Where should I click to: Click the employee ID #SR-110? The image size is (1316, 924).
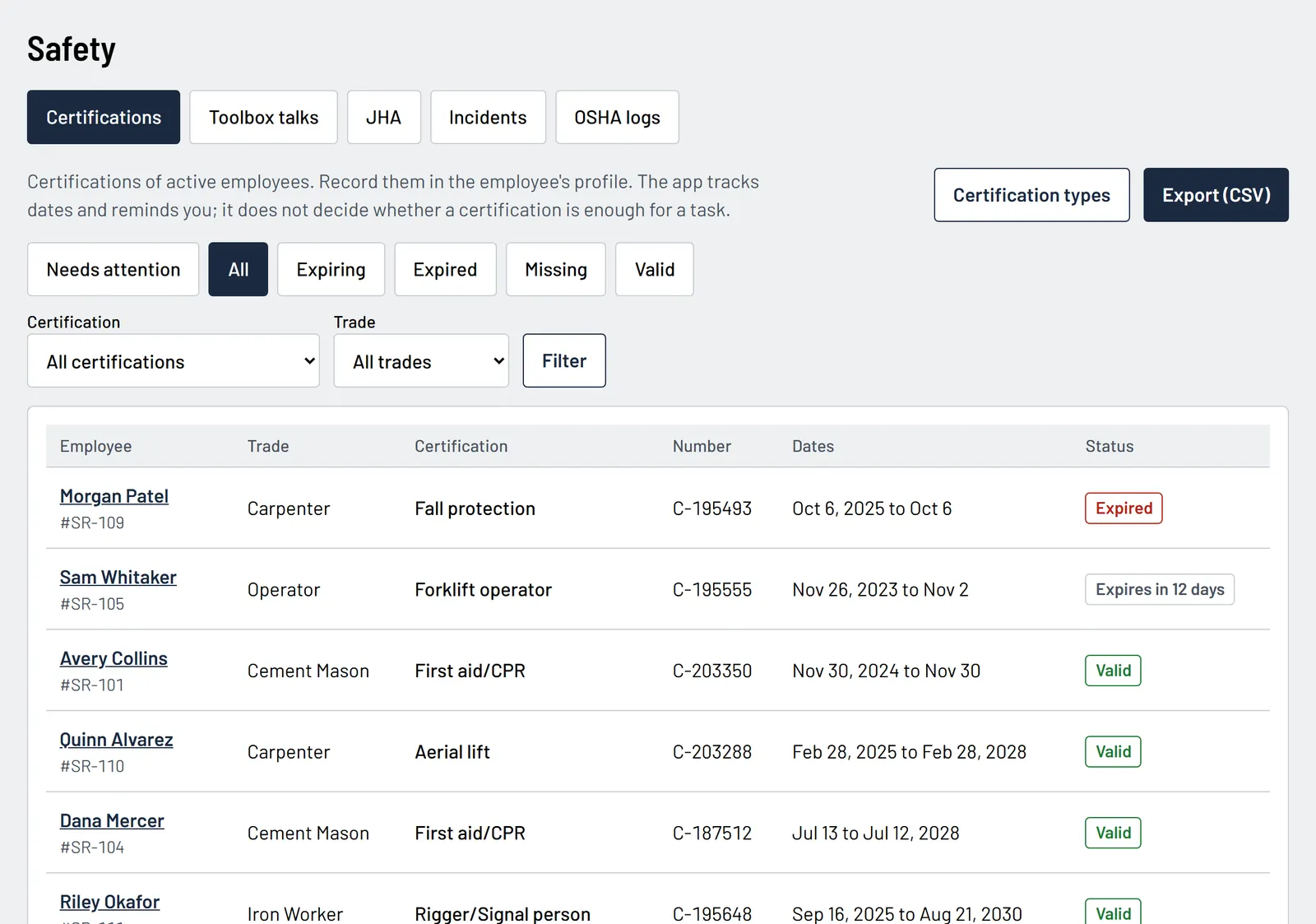coord(92,766)
